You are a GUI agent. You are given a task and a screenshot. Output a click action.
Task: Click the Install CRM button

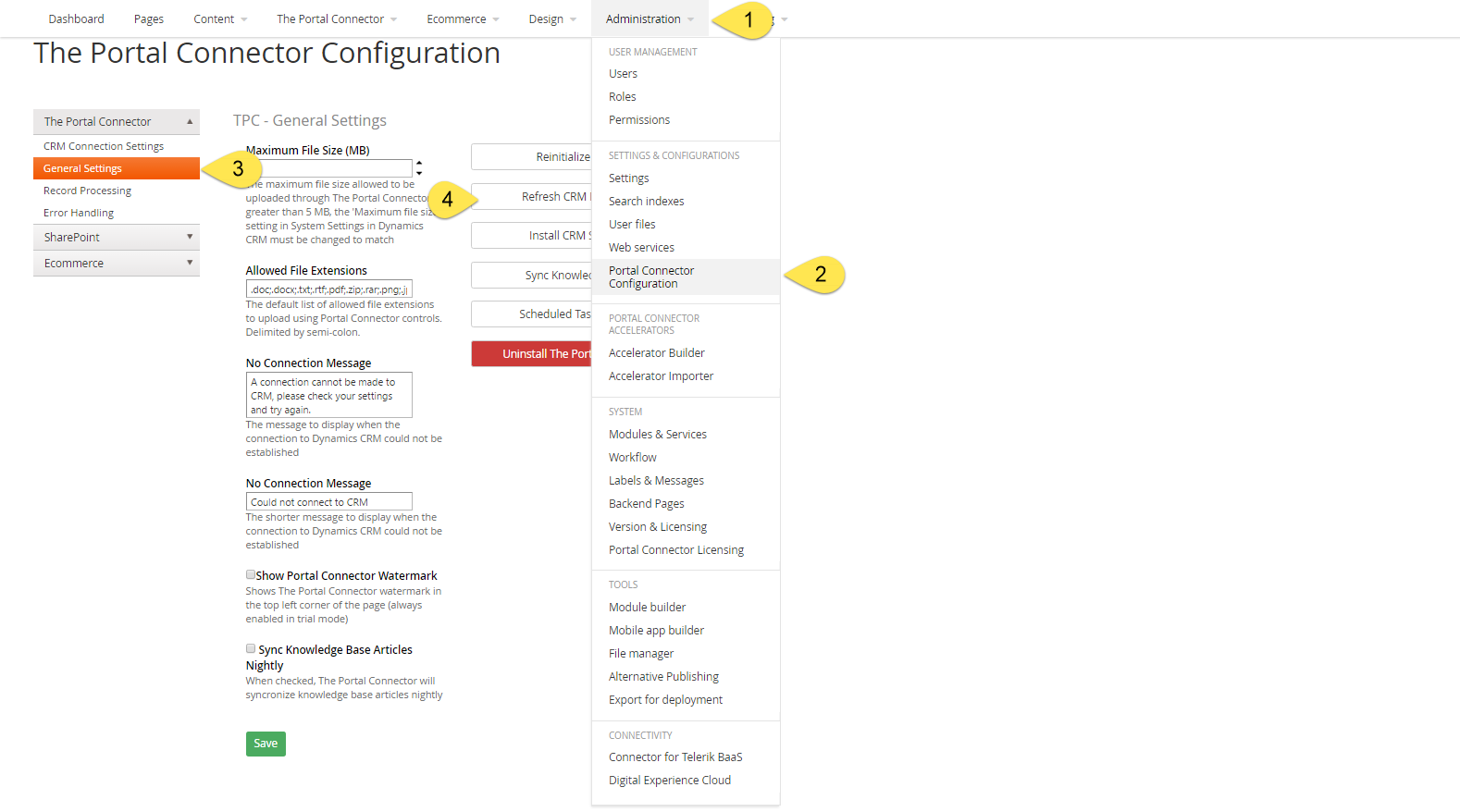(531, 236)
